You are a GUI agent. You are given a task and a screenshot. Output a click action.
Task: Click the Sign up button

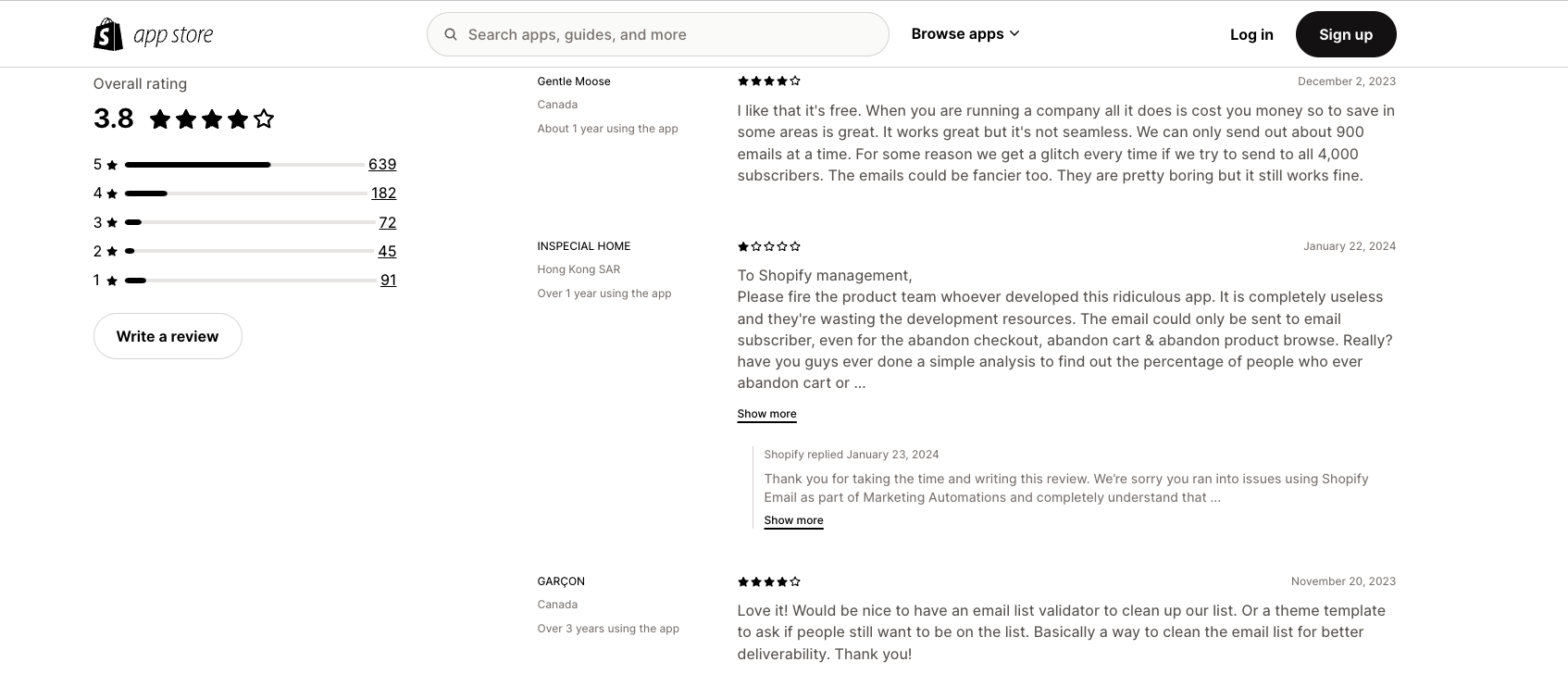(1345, 34)
